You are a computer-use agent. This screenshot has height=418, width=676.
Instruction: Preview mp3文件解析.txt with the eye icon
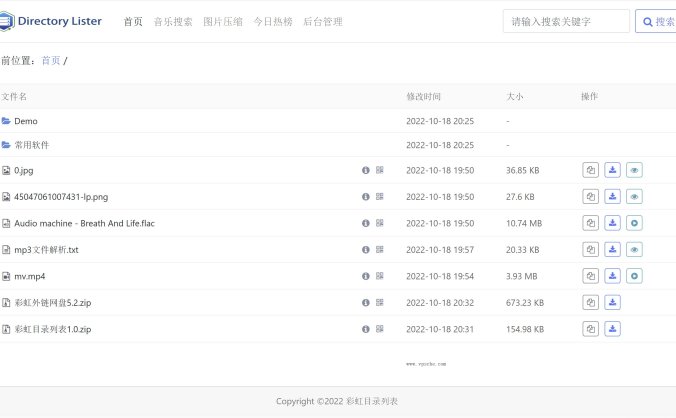tap(634, 250)
